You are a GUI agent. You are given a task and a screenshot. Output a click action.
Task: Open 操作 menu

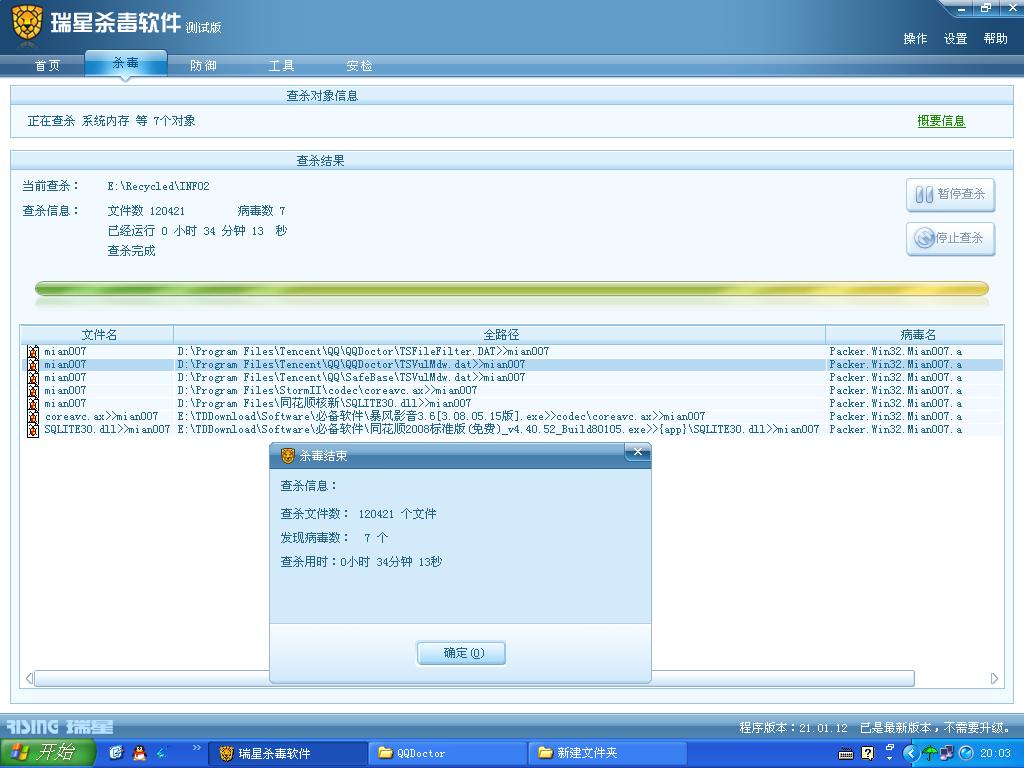[915, 39]
